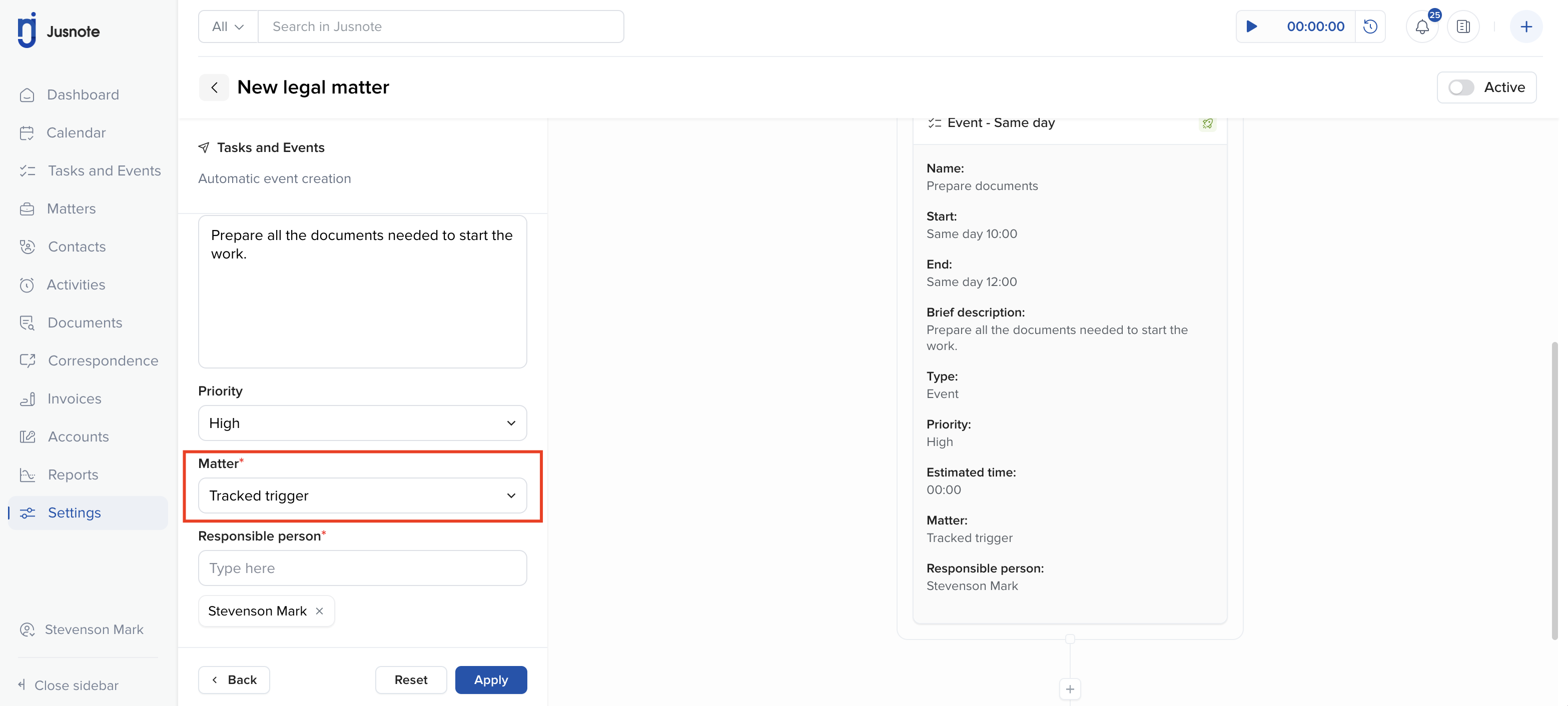Open notifications bell icon
This screenshot has width=1568, height=706.
[1422, 27]
